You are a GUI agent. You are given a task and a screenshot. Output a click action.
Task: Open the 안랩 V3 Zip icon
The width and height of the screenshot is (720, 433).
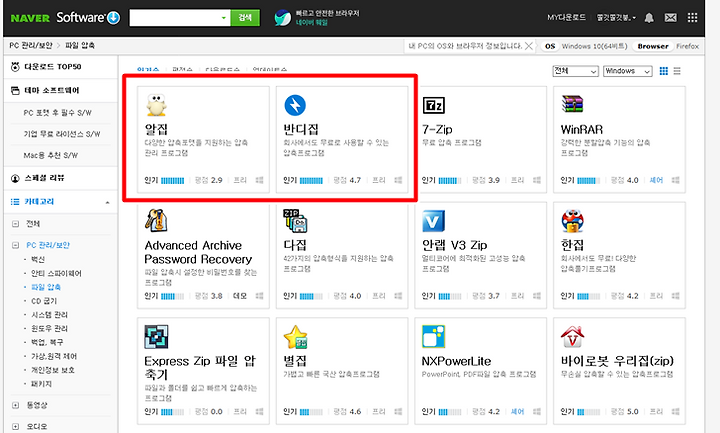[x=433, y=221]
